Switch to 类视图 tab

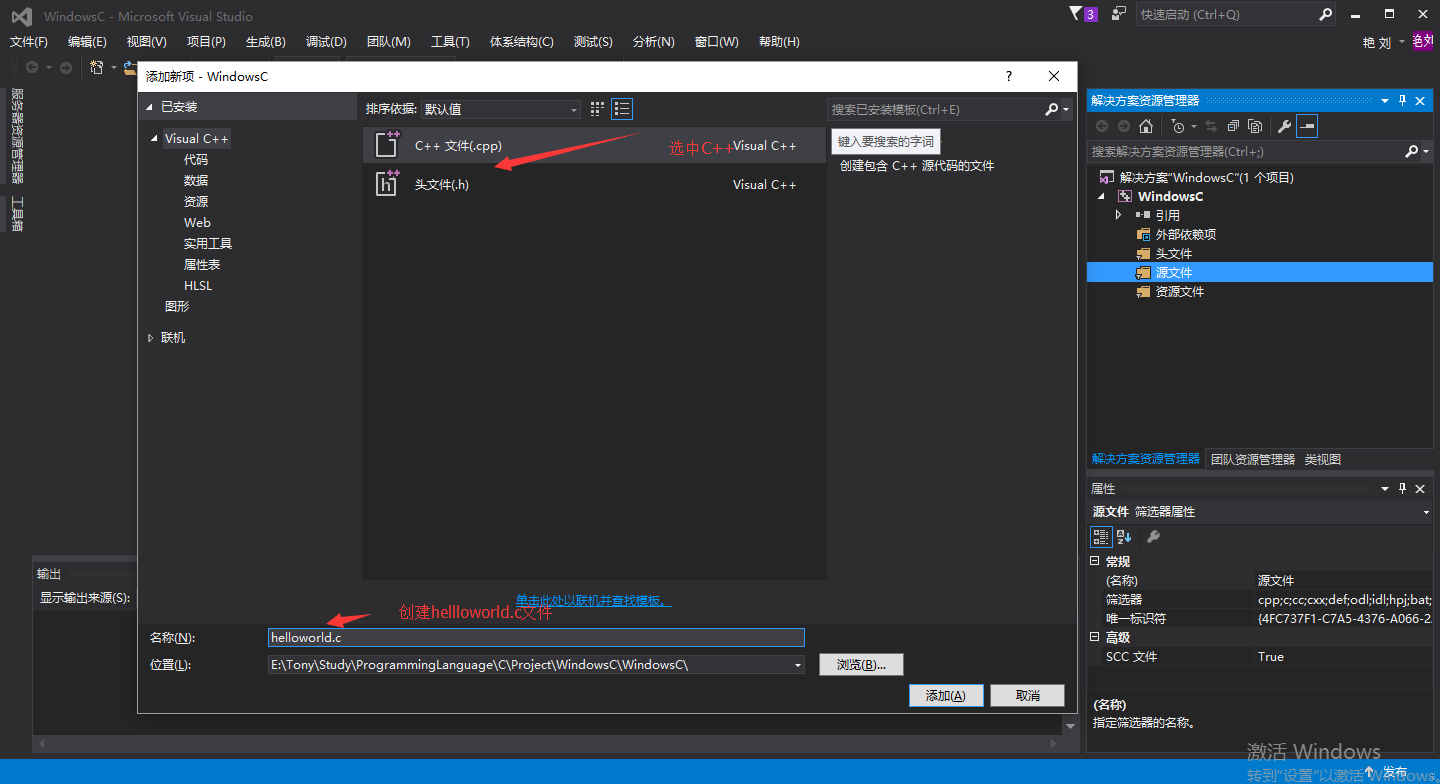pyautogui.click(x=1322, y=459)
